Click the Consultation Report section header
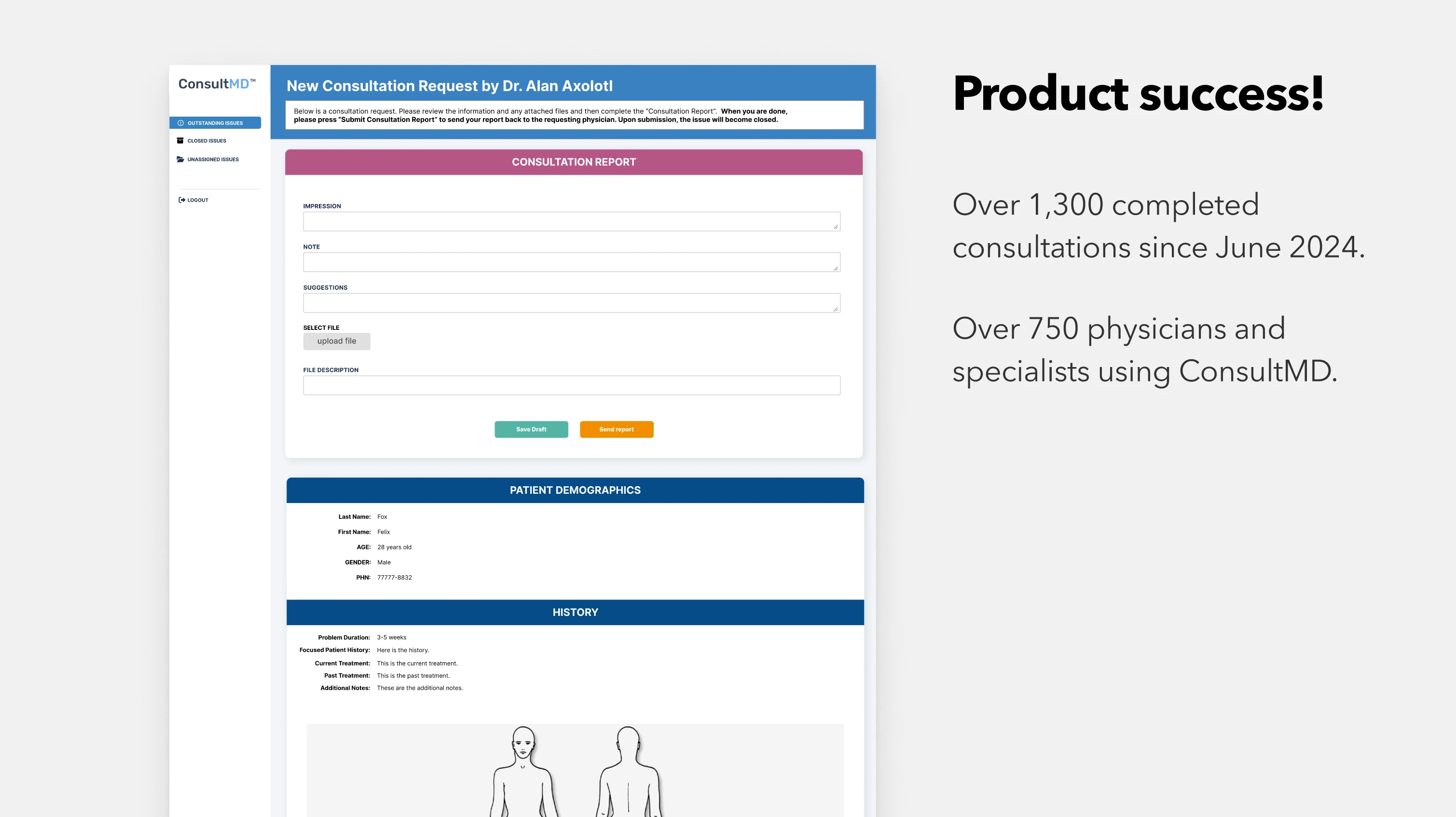The height and width of the screenshot is (817, 1456). tap(574, 162)
